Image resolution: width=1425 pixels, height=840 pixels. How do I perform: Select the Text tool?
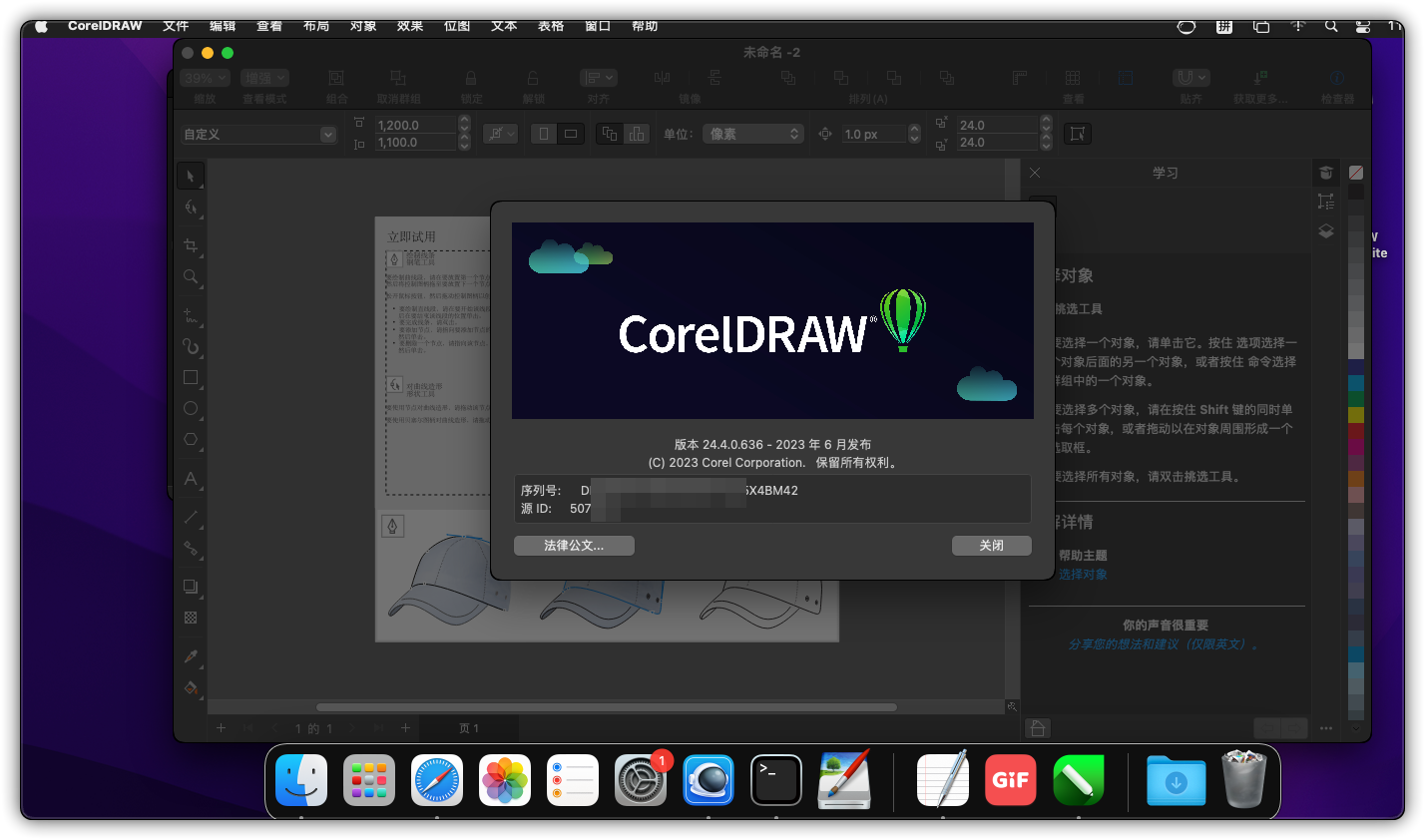(191, 479)
